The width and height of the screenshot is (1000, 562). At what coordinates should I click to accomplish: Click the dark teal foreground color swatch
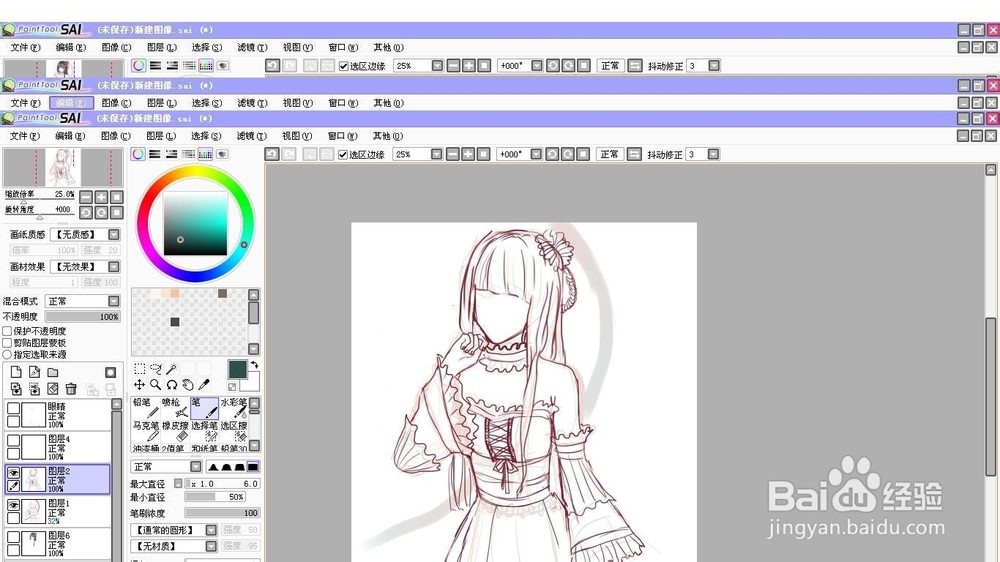point(237,369)
